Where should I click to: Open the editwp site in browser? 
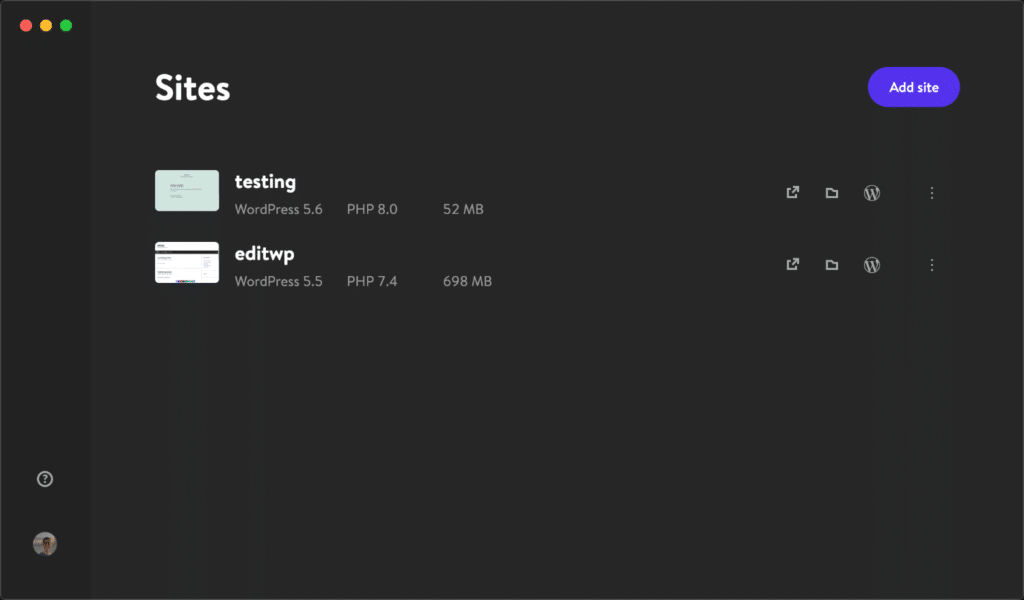[791, 265]
